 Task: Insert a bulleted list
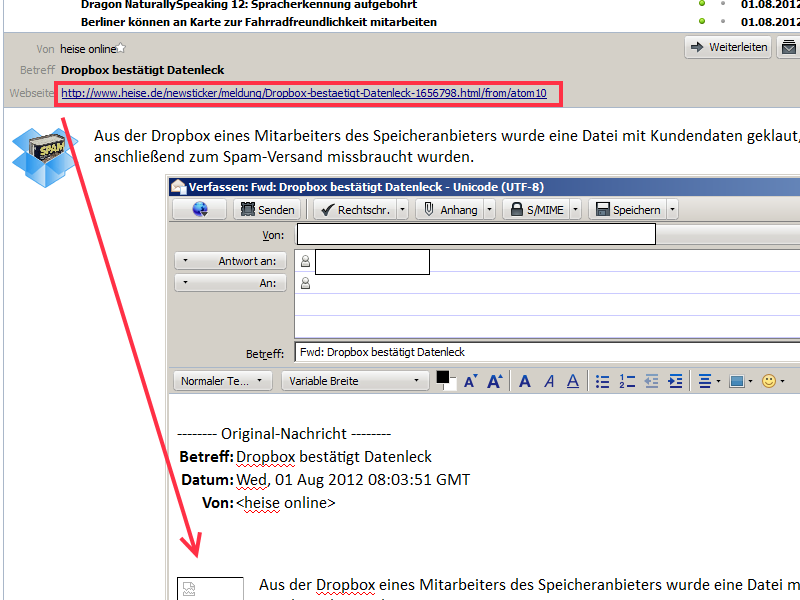point(602,381)
